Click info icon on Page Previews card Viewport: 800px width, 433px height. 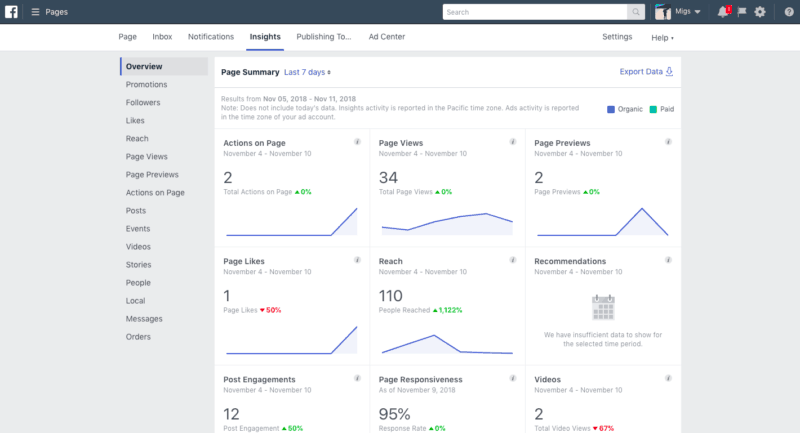coord(668,142)
